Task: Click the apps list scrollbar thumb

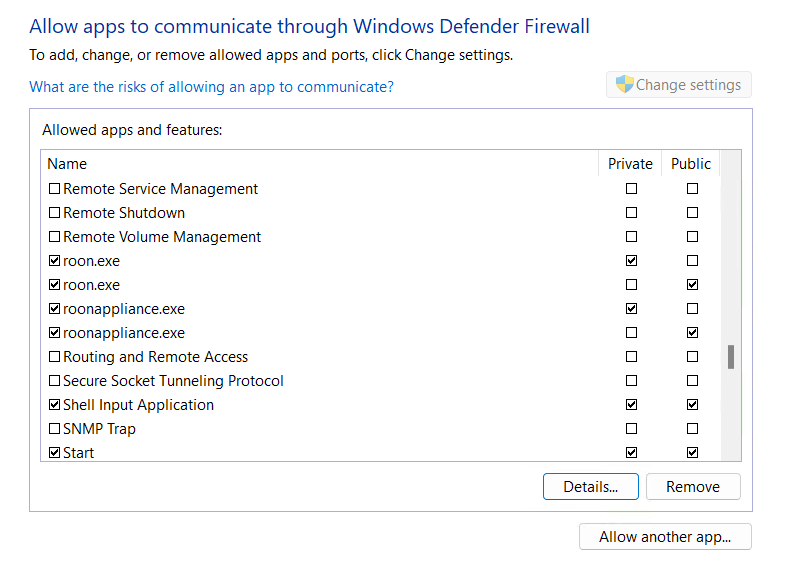Action: pyautogui.click(x=731, y=357)
